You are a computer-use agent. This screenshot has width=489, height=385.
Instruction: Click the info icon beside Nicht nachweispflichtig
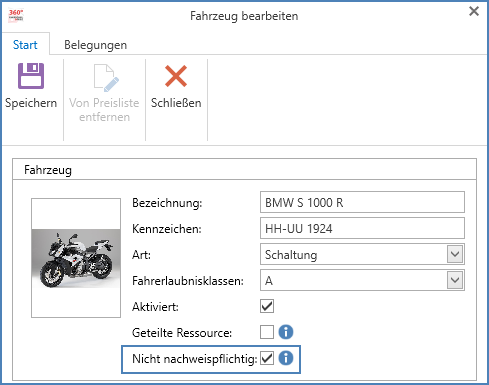286,358
